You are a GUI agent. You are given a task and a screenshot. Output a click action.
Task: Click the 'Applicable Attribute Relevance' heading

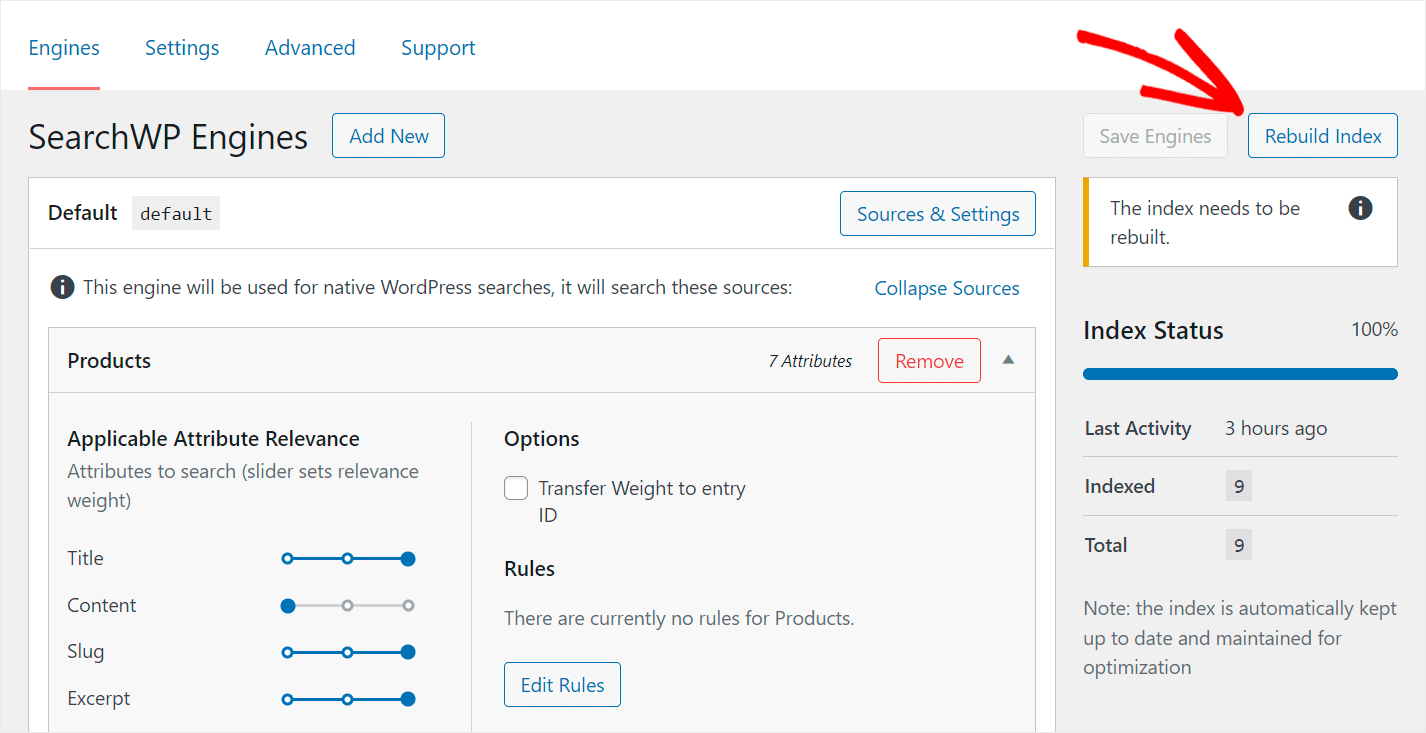(x=213, y=438)
